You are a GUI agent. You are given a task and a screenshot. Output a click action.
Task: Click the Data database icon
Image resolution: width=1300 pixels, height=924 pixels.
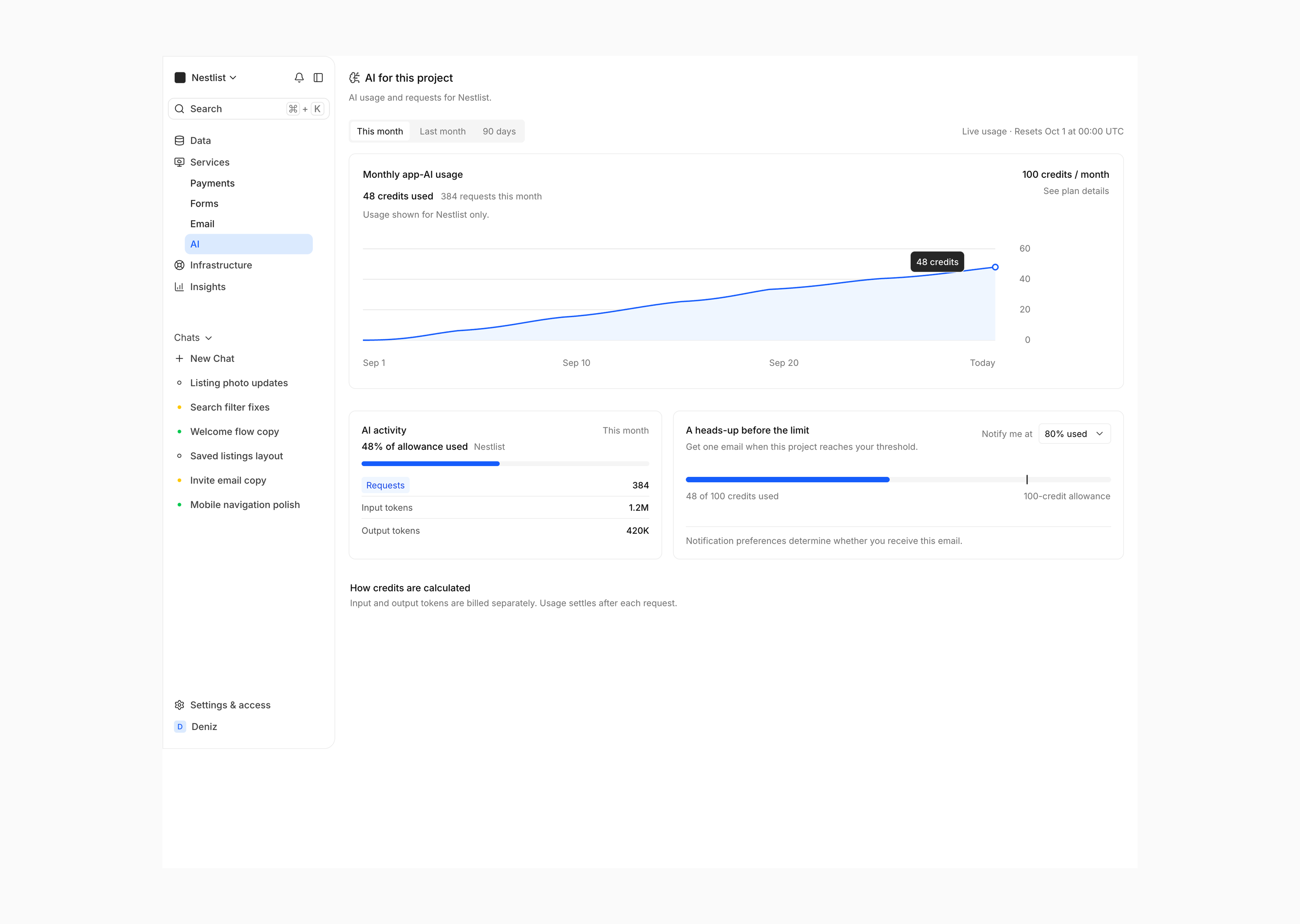179,140
